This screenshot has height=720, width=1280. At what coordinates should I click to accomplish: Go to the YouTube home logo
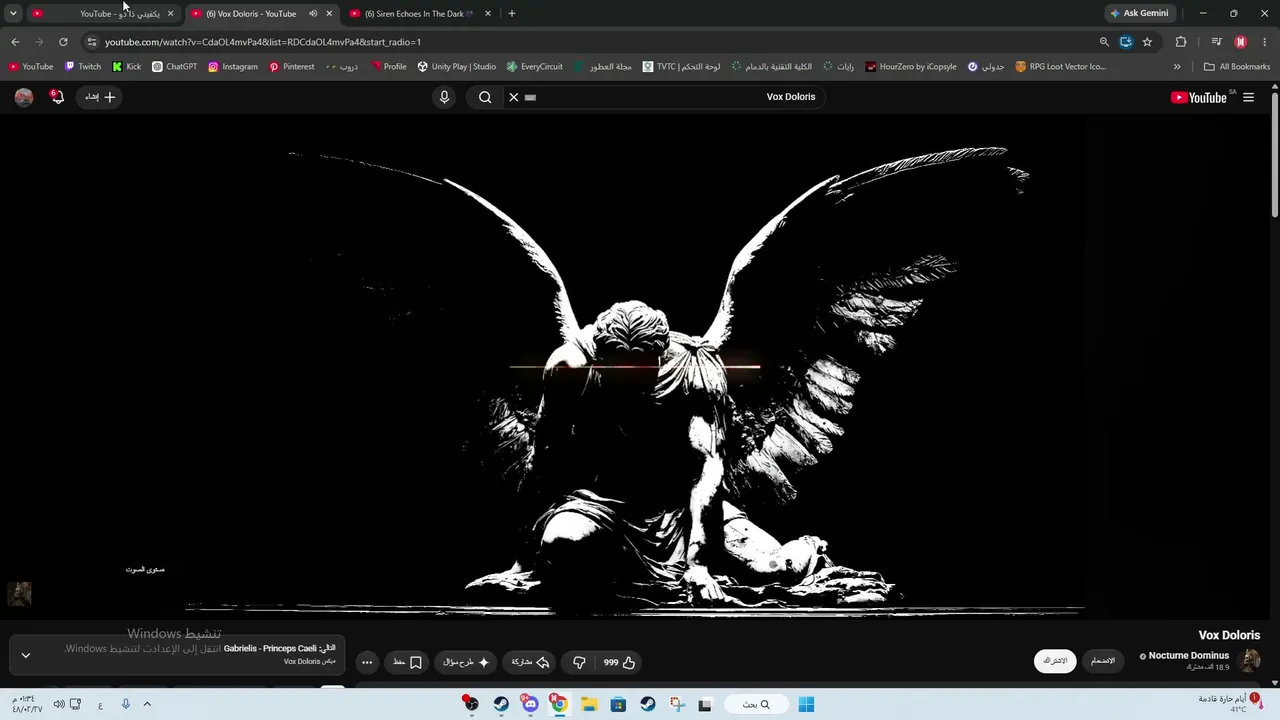click(x=1198, y=97)
